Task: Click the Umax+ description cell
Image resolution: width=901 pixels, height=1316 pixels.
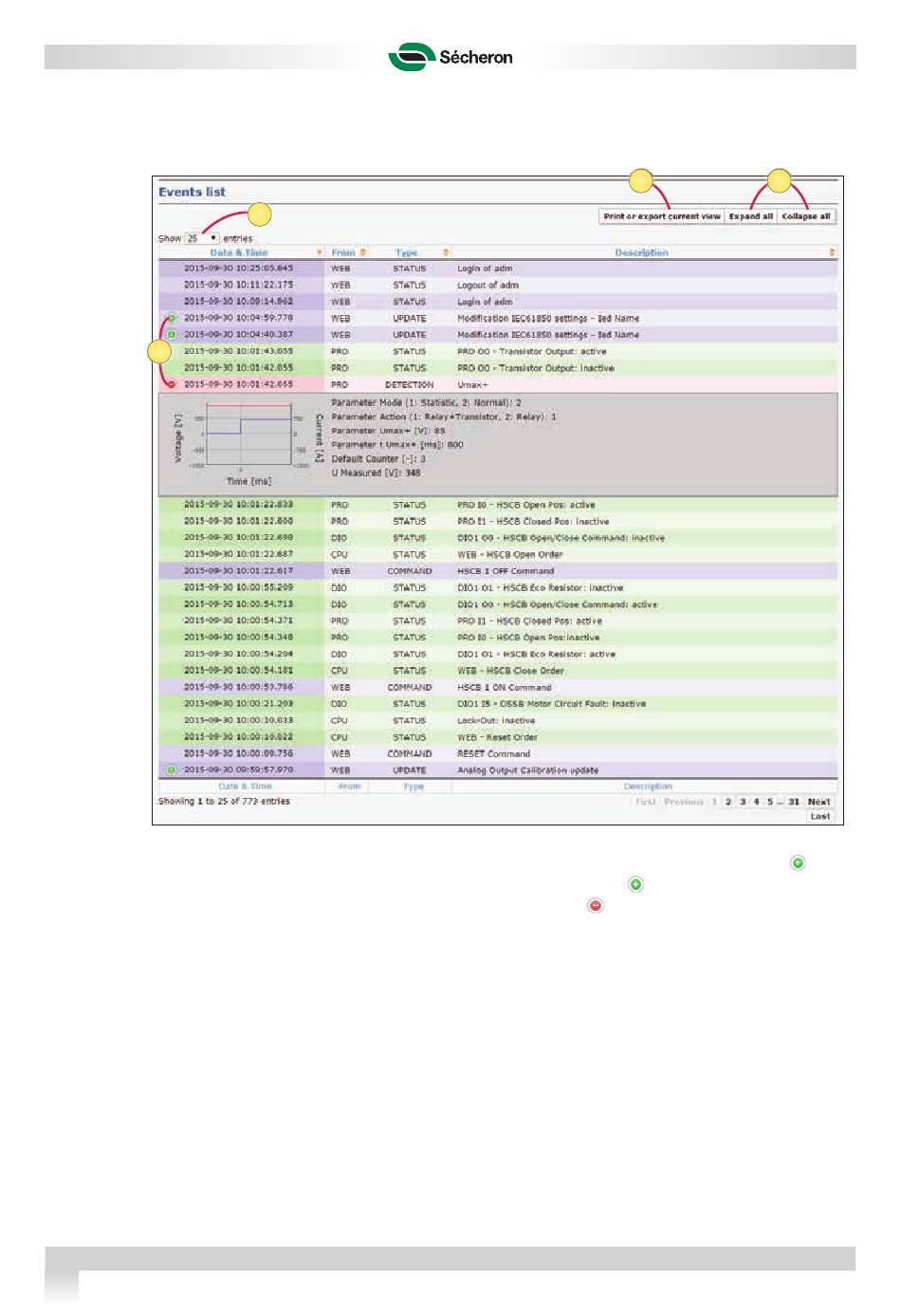Action: click(x=472, y=384)
